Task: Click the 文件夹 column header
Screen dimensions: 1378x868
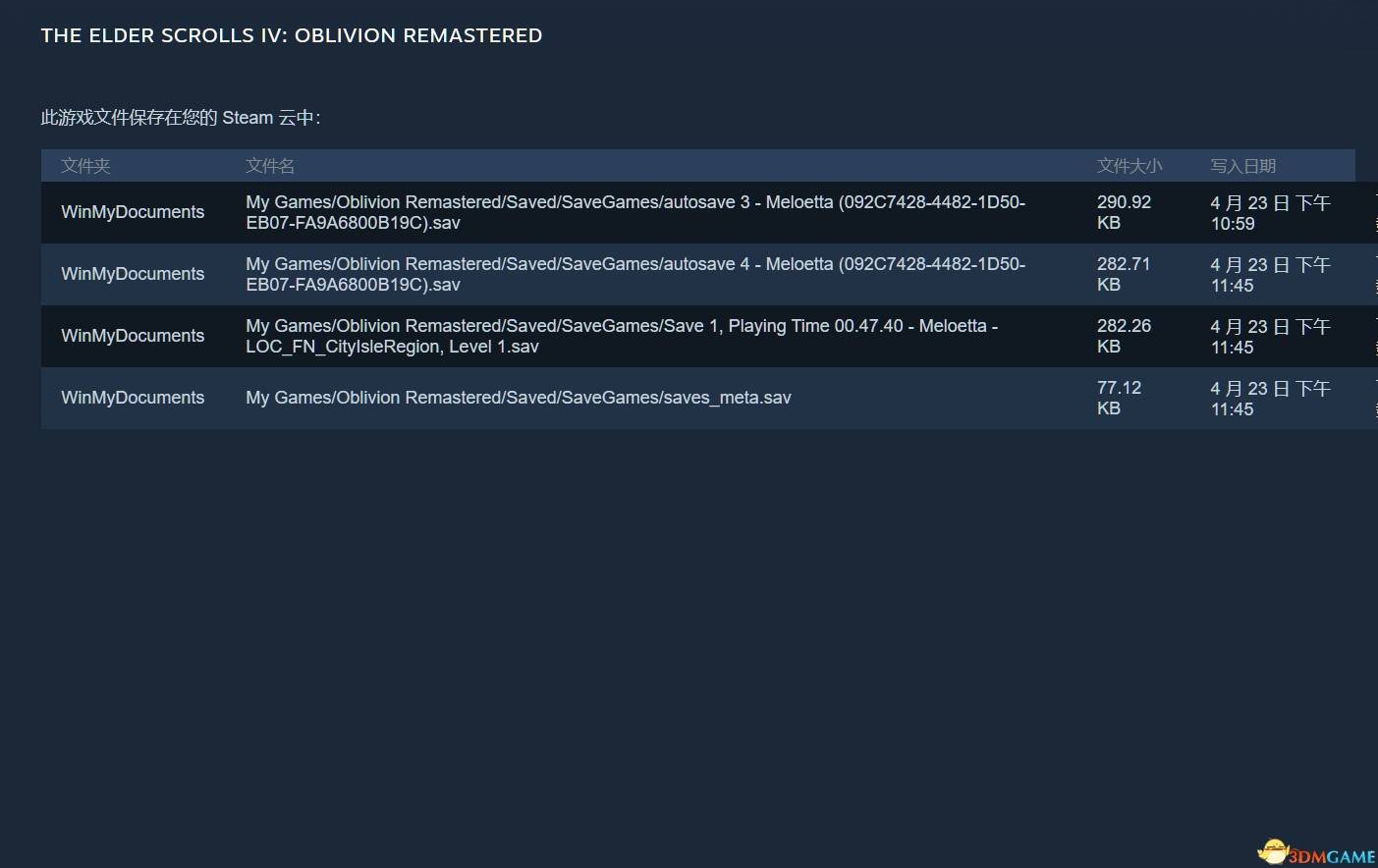Action: [85, 166]
